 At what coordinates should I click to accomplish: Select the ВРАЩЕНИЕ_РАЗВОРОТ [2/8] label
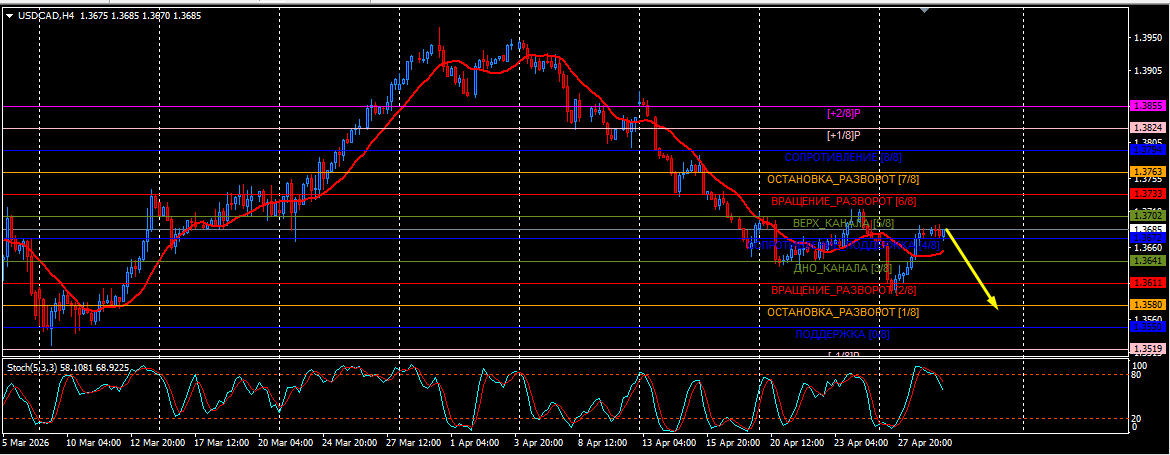pyautogui.click(x=843, y=289)
